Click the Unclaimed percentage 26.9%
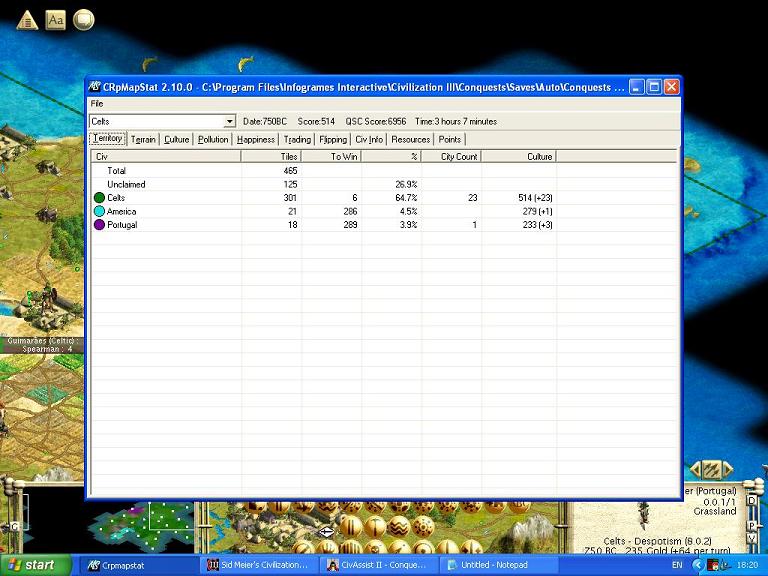The image size is (768, 576). click(406, 185)
